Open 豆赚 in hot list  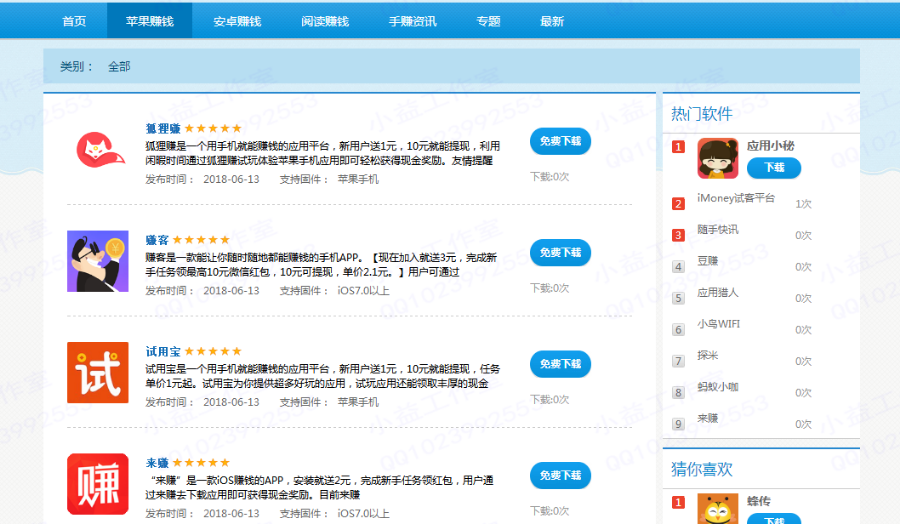pyautogui.click(x=708, y=261)
